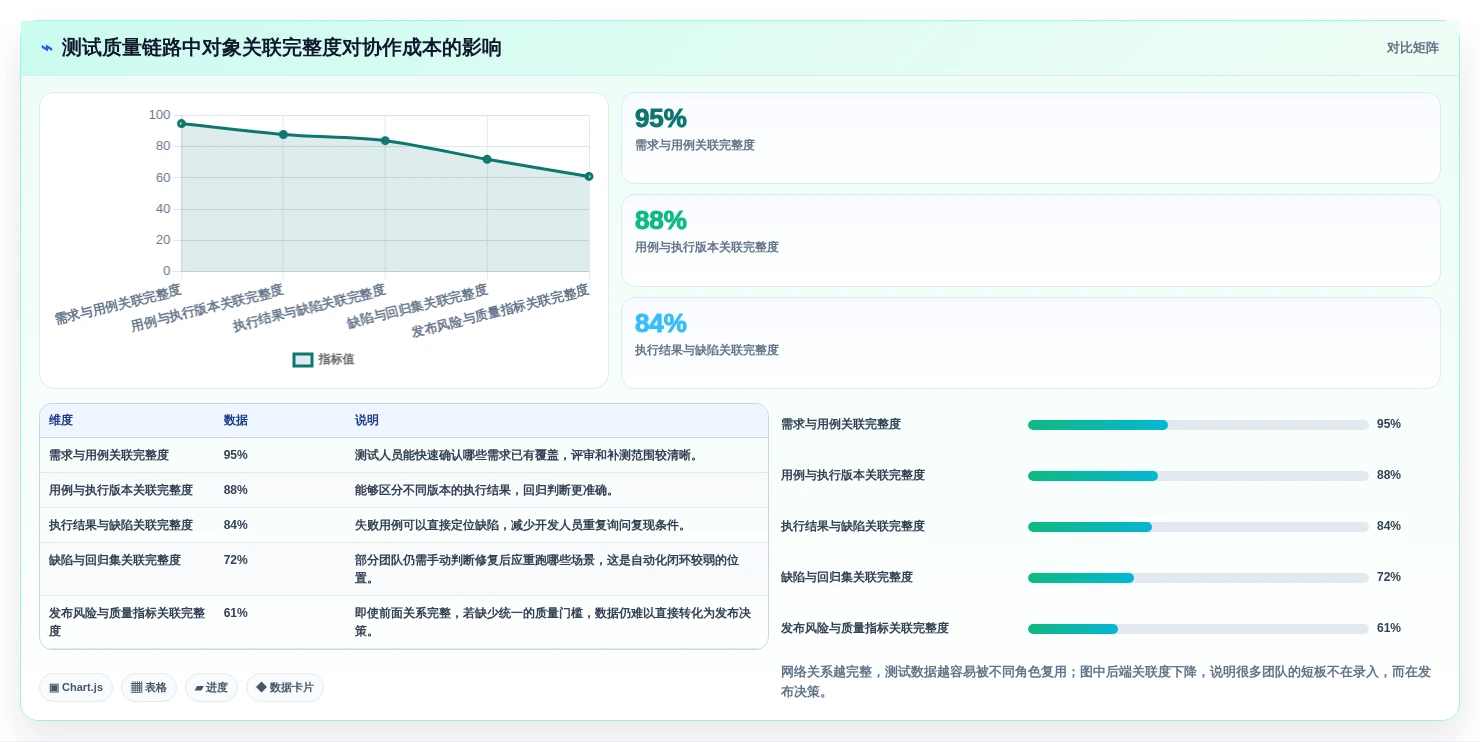Open the 84% 执行结果与缺陷关联完整度 stat card
The height and width of the screenshot is (742, 1480).
(1030, 343)
